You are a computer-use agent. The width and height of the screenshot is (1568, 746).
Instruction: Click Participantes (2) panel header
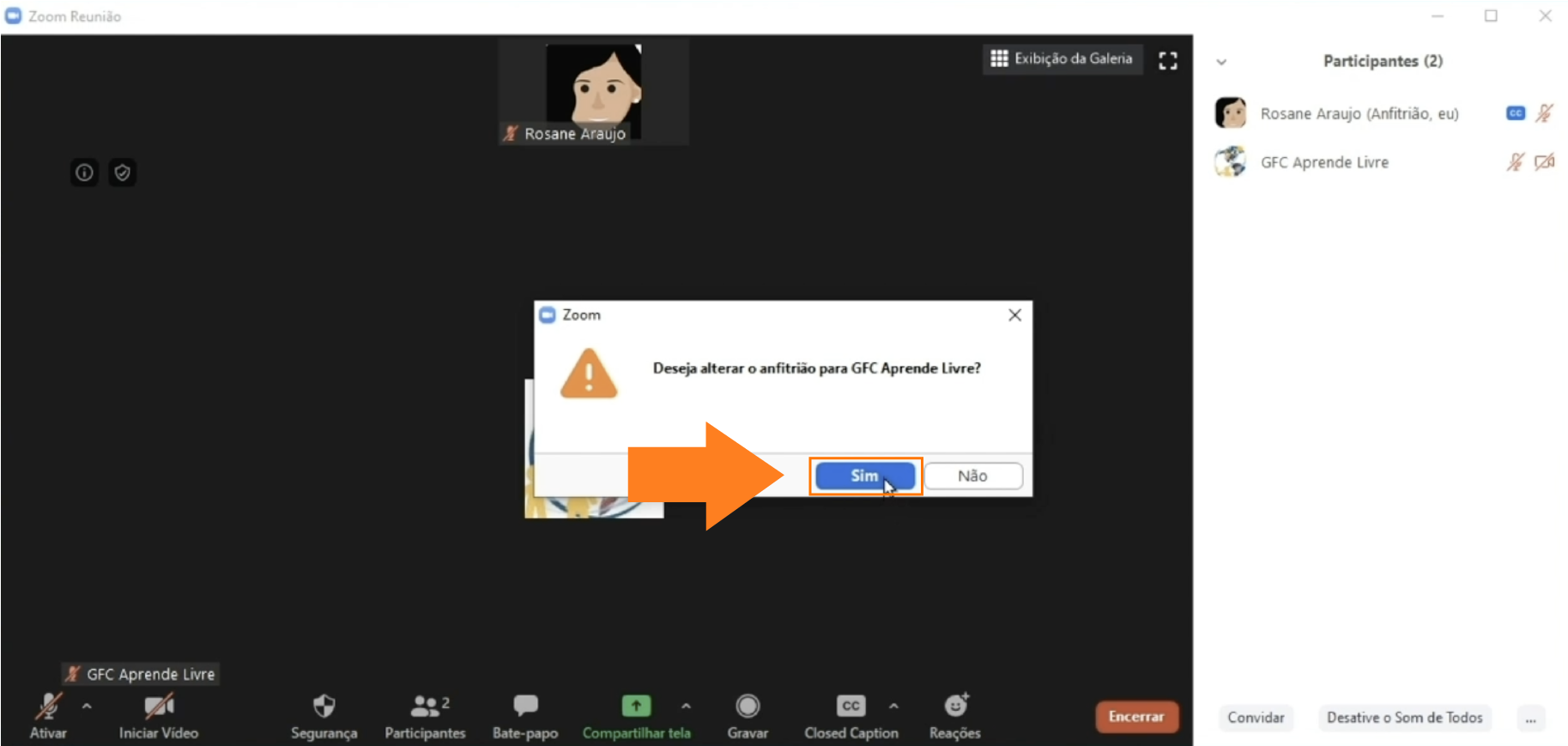click(x=1383, y=61)
